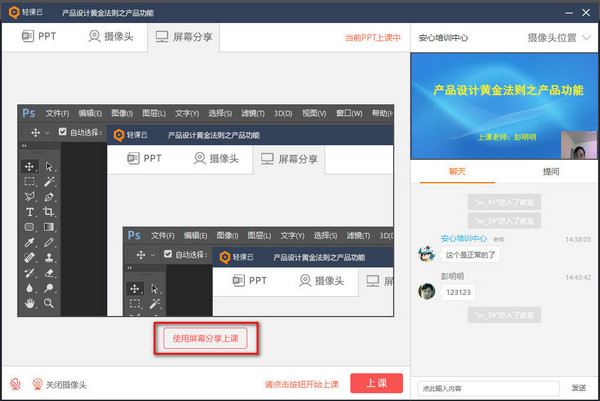Open 选择(S) menu in the larger Photoshop

click(x=220, y=113)
